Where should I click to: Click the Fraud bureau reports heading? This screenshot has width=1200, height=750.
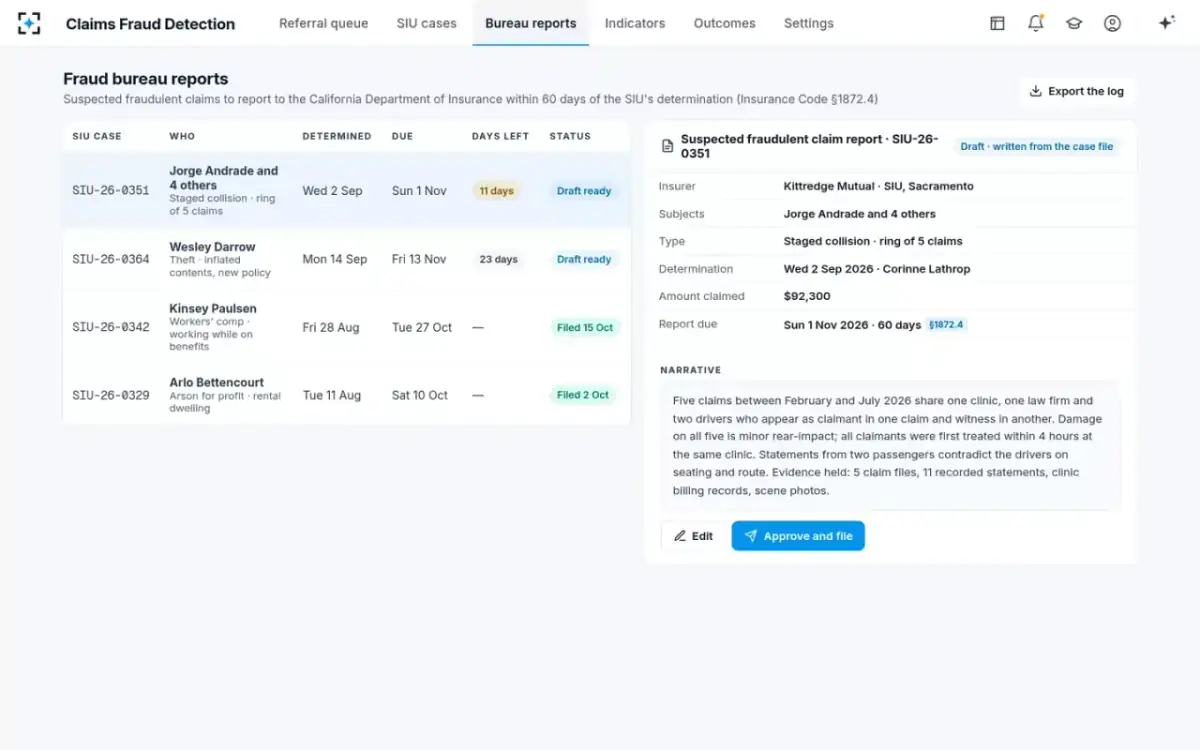coord(146,79)
